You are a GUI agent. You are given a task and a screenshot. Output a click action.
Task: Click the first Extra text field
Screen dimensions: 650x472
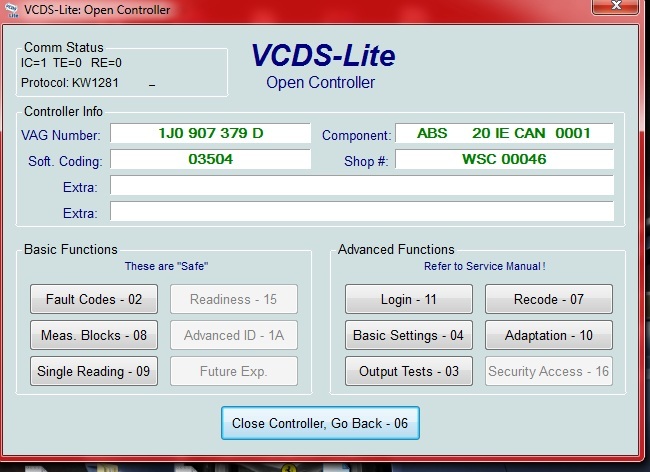361,185
